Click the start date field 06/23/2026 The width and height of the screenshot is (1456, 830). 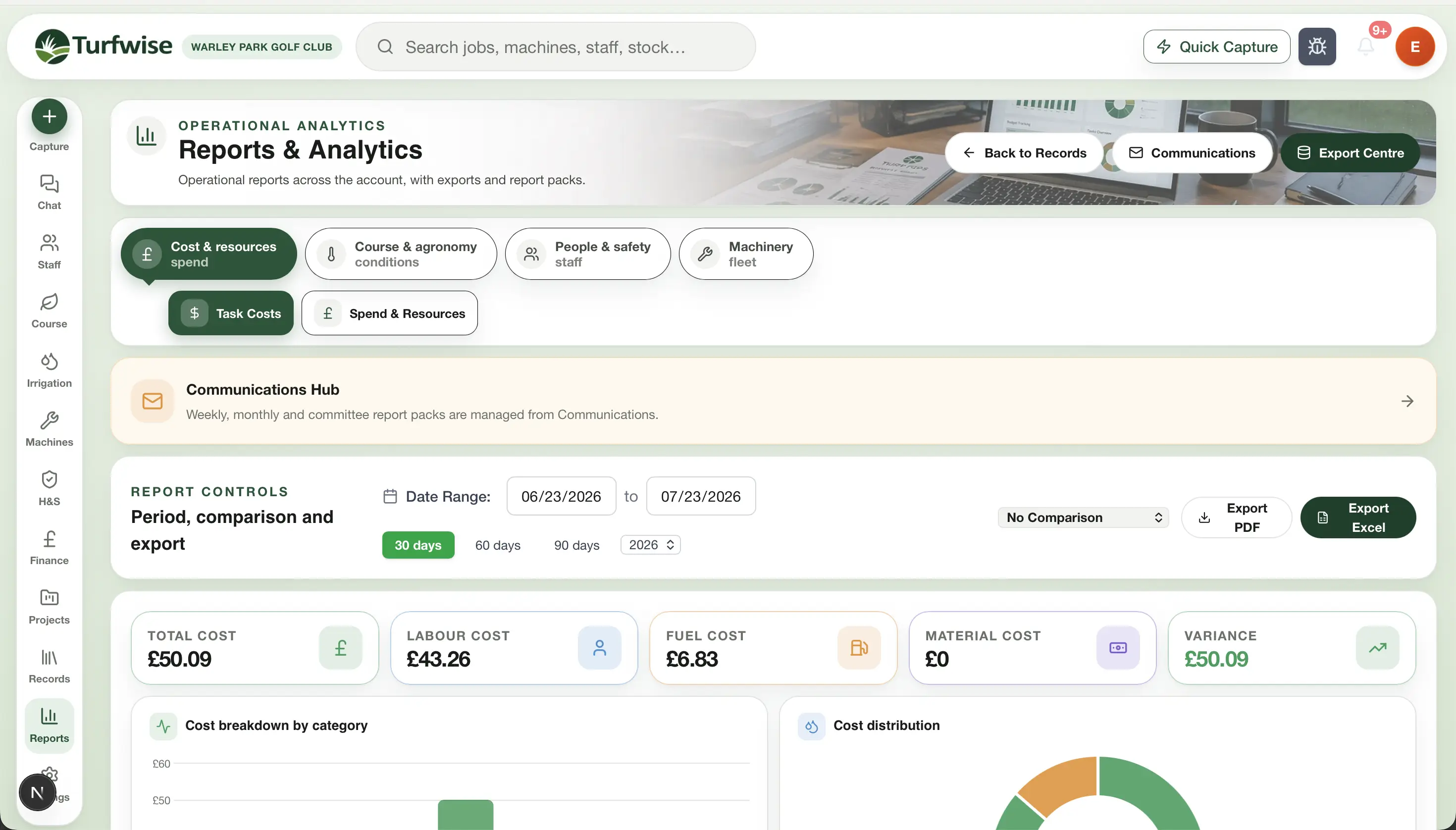coord(561,496)
